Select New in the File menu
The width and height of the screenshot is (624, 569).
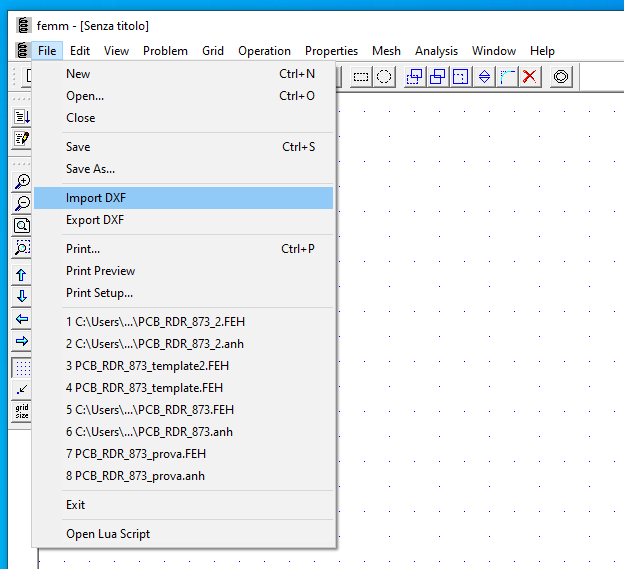point(183,74)
